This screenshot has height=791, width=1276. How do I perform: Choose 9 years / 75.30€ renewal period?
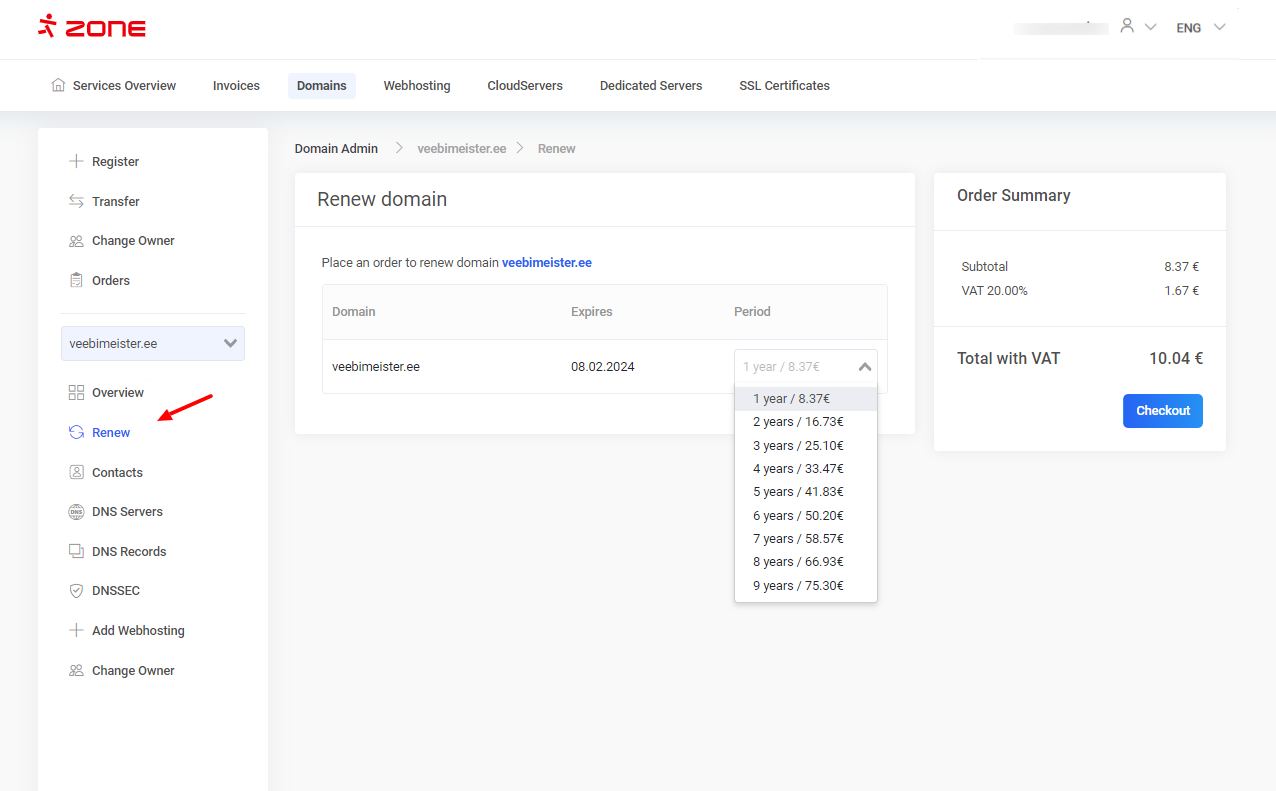coord(798,585)
